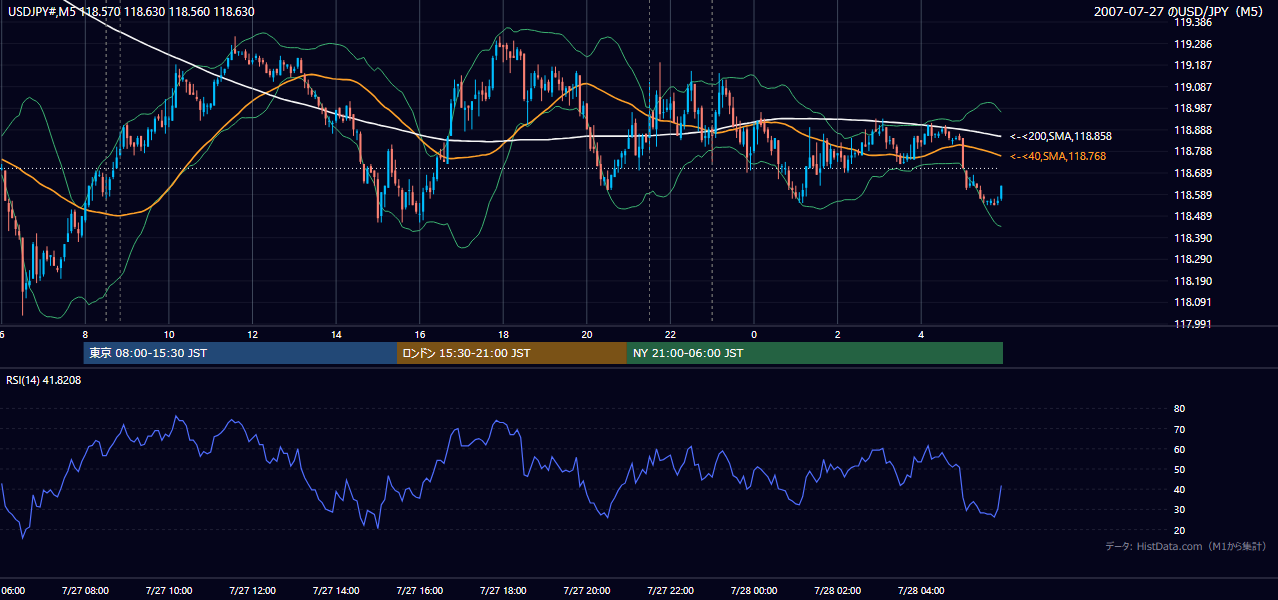Click the 7/27 08:00 bottom time label
The width and height of the screenshot is (1278, 600).
click(x=85, y=591)
